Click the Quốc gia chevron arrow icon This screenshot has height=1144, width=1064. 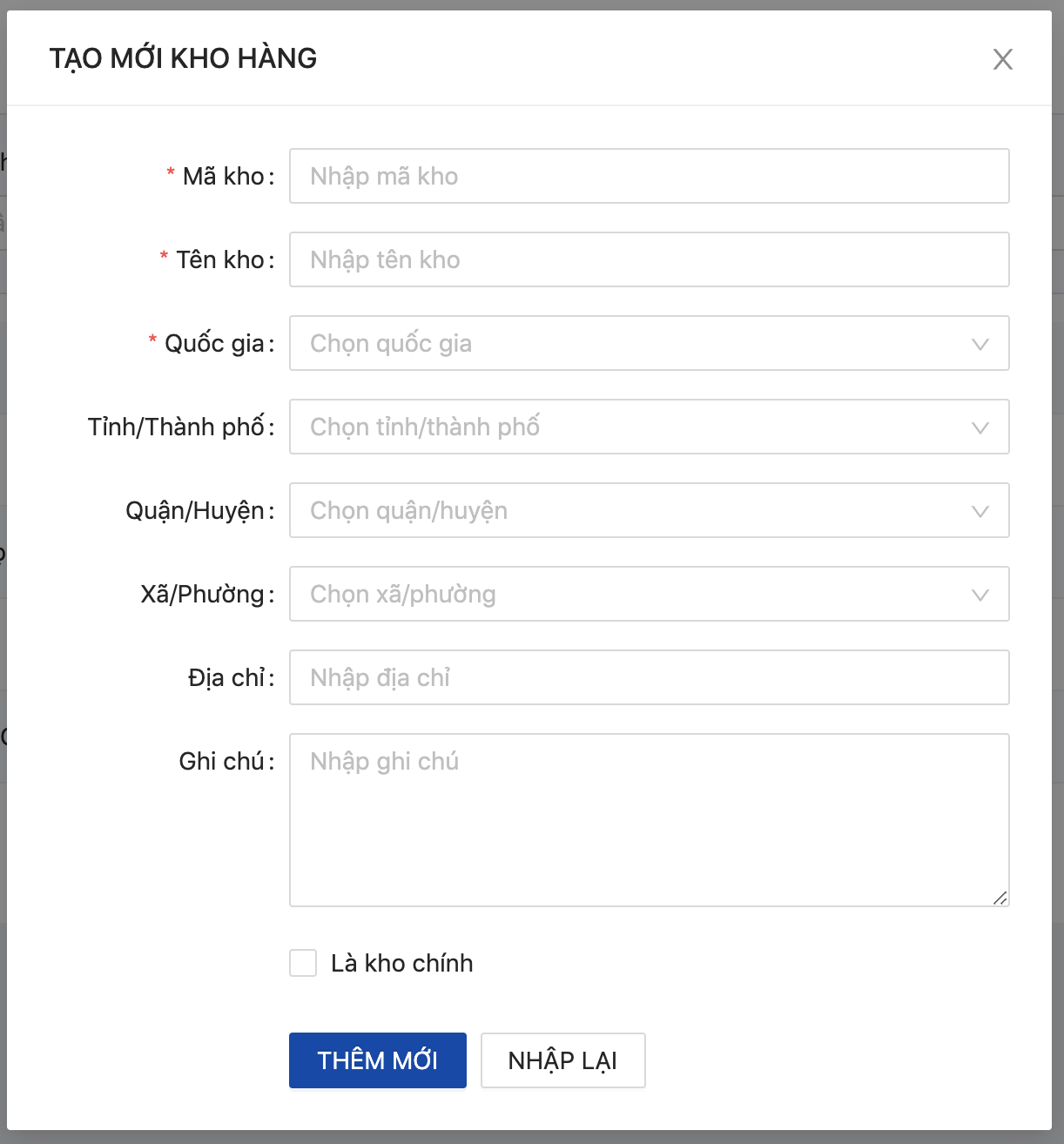[980, 344]
